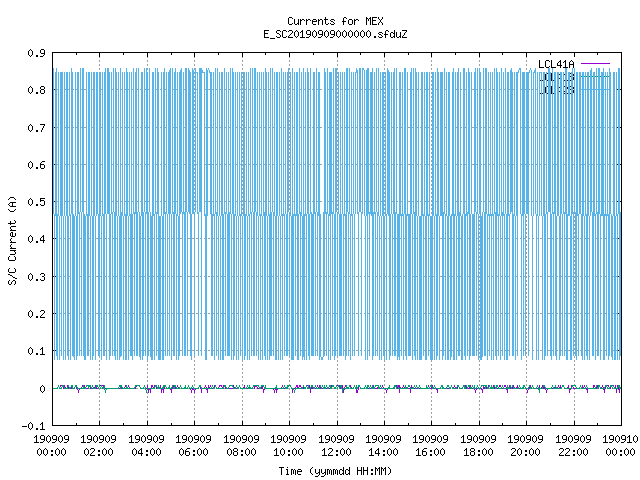640x480 pixels.
Task: Click the x-axis tick '190909 10:00'
Action: coord(288,446)
